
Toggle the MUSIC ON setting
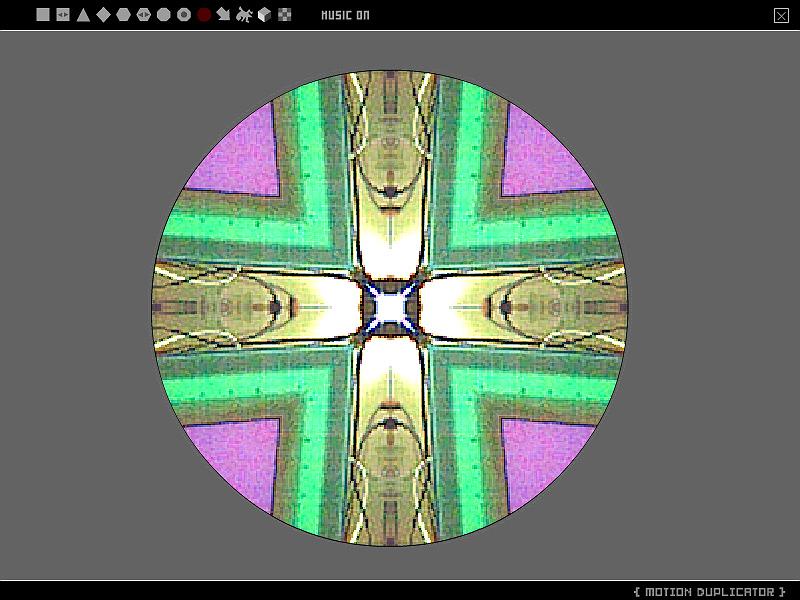[x=345, y=15]
